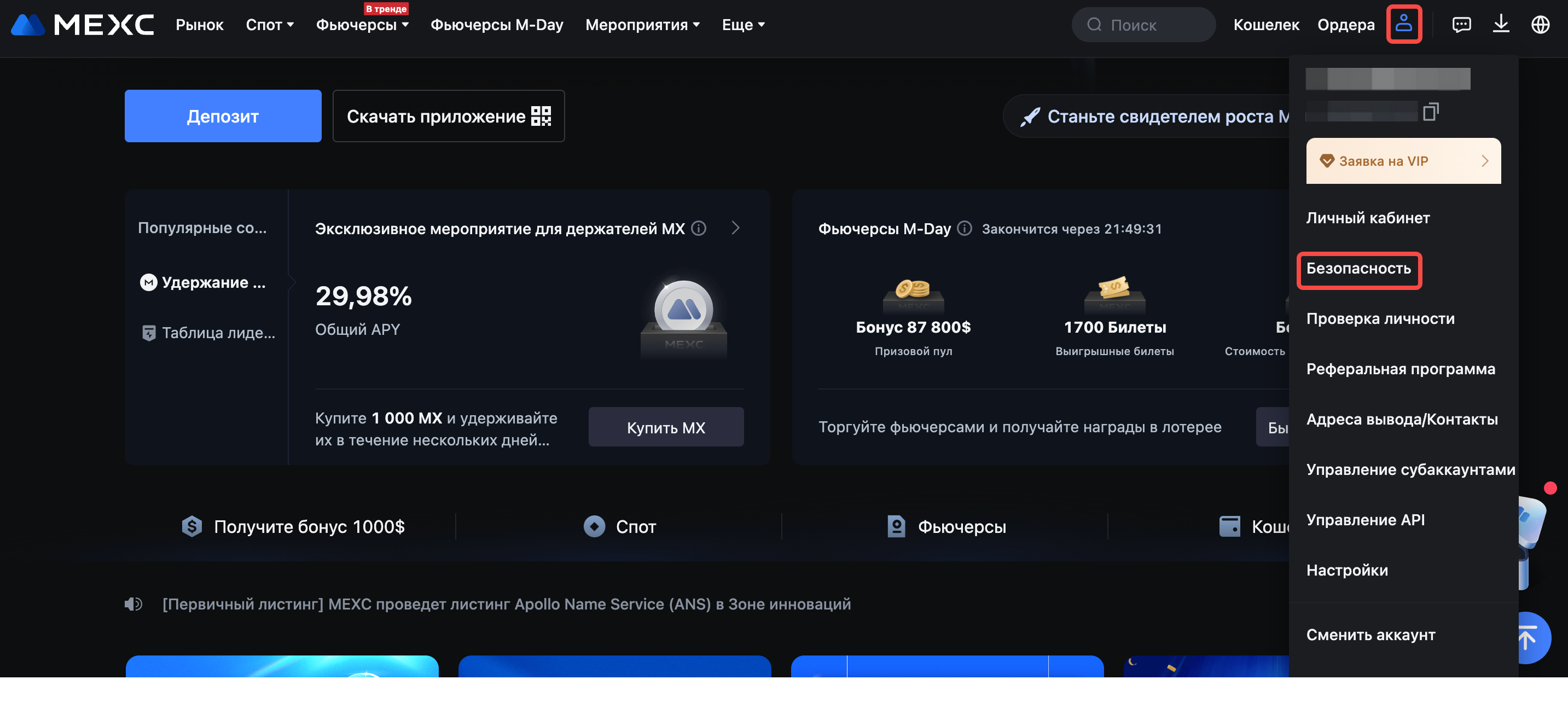Select Управление API menu entry

click(1366, 520)
